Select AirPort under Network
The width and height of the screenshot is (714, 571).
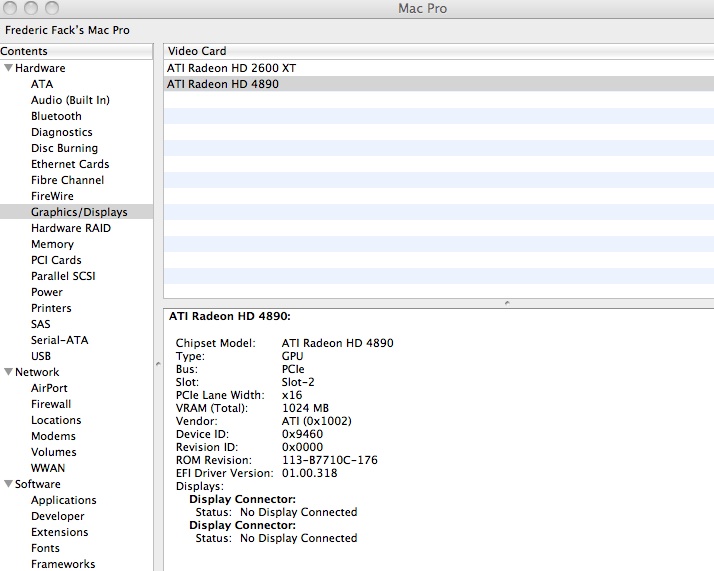[49, 388]
